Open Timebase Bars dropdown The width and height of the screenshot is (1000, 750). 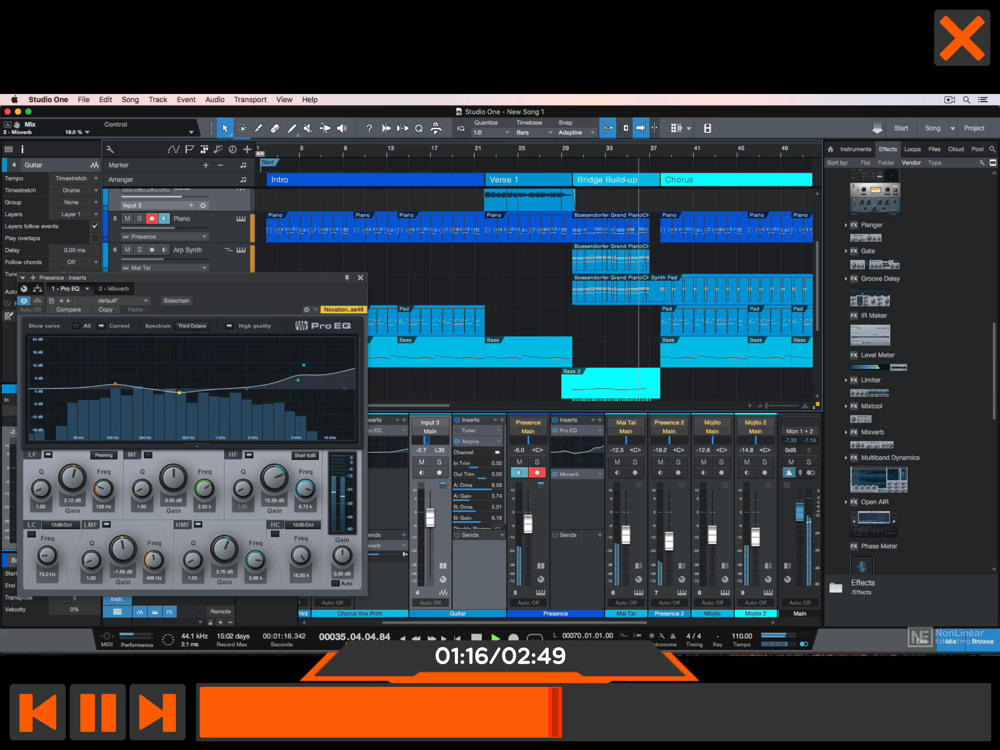(x=533, y=133)
